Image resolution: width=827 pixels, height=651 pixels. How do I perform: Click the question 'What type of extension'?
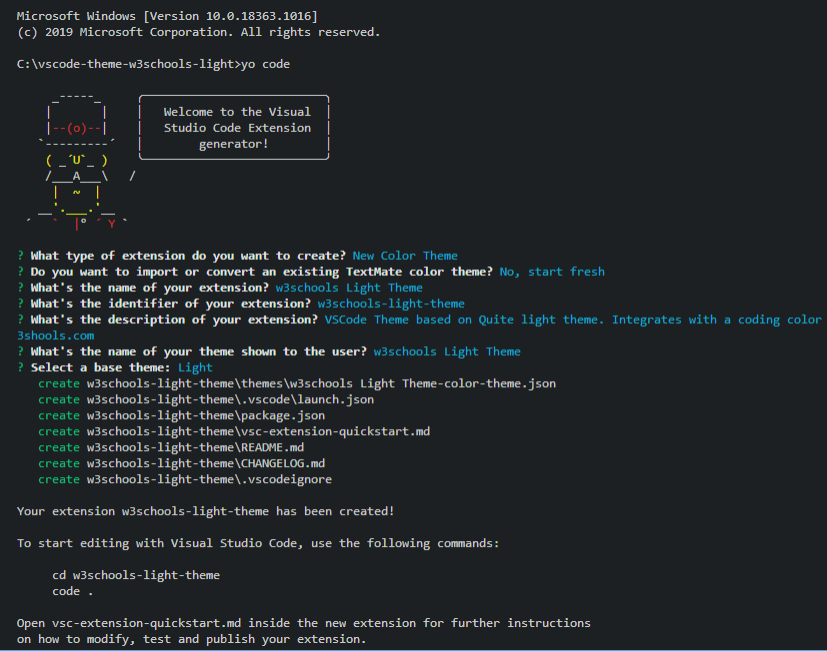pos(188,256)
